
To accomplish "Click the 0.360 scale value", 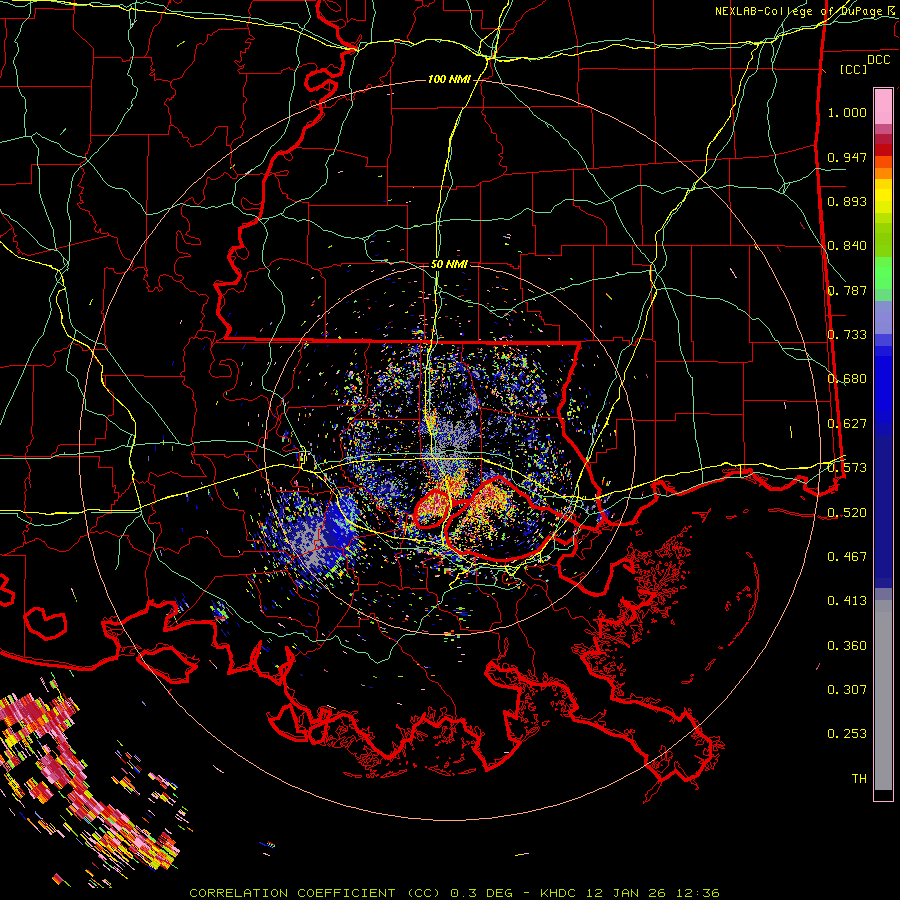I will 847,646.
